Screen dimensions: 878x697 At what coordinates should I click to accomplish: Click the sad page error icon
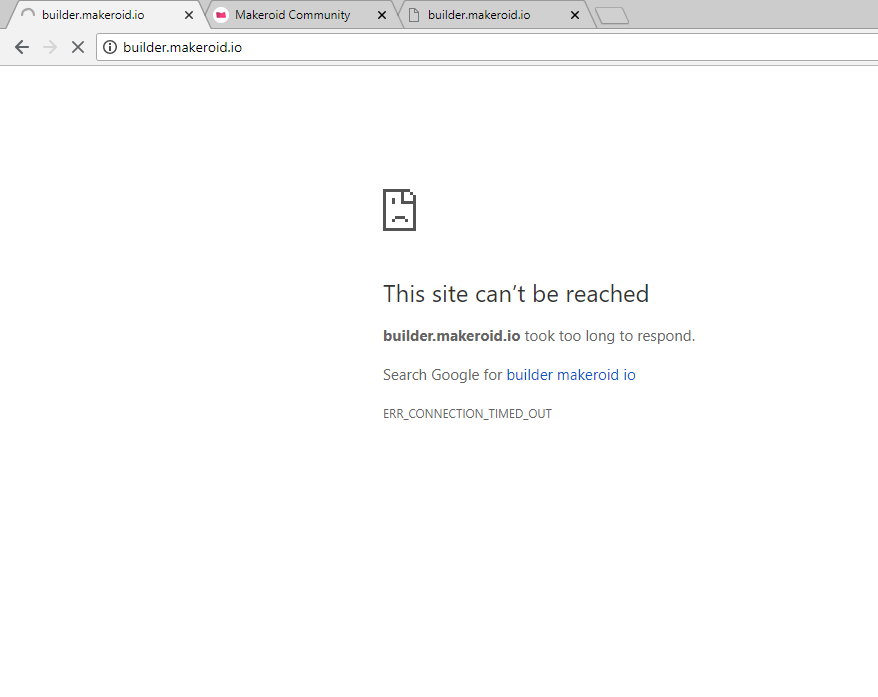click(399, 210)
